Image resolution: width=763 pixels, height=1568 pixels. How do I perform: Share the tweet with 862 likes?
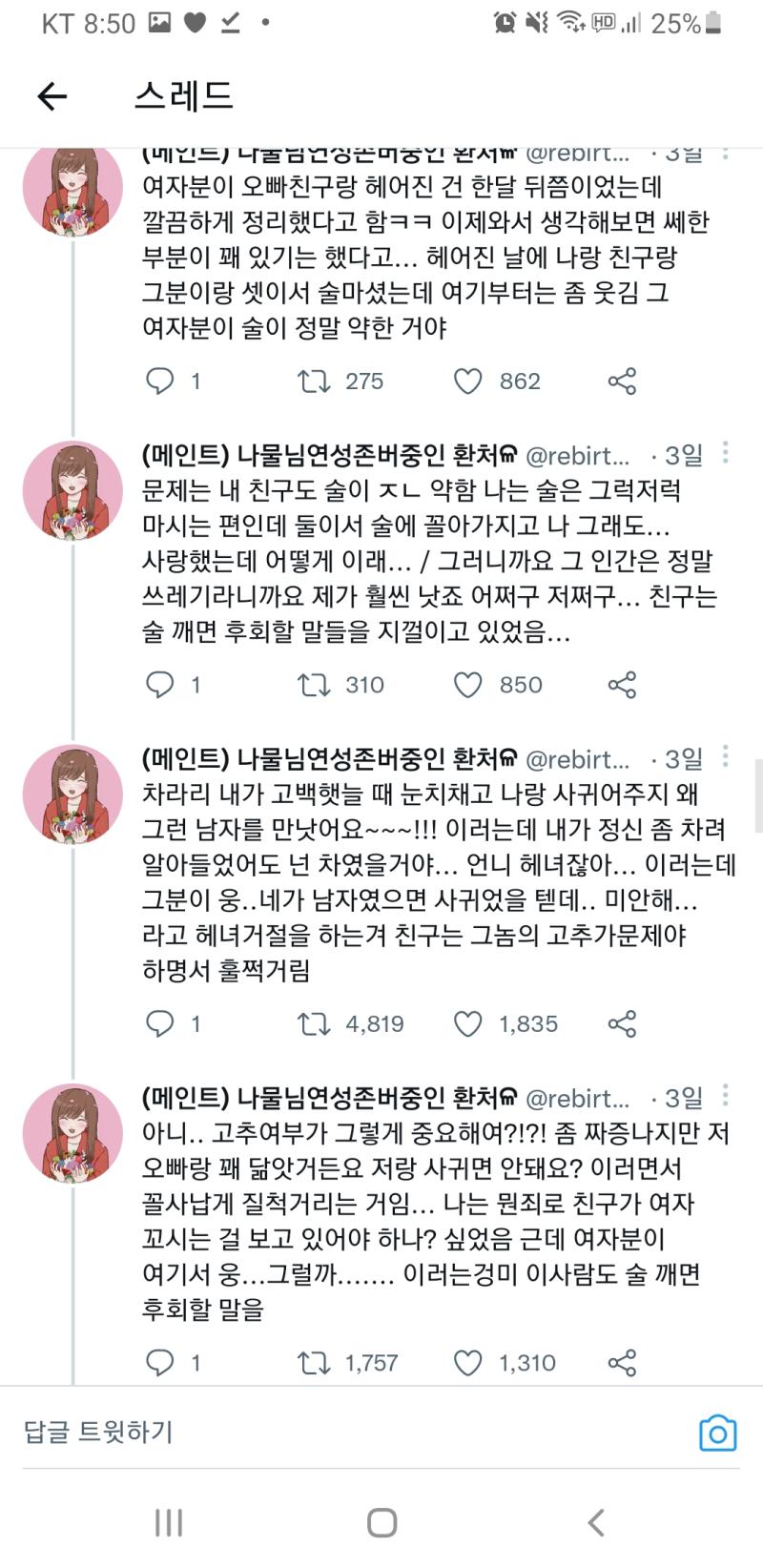[622, 382]
